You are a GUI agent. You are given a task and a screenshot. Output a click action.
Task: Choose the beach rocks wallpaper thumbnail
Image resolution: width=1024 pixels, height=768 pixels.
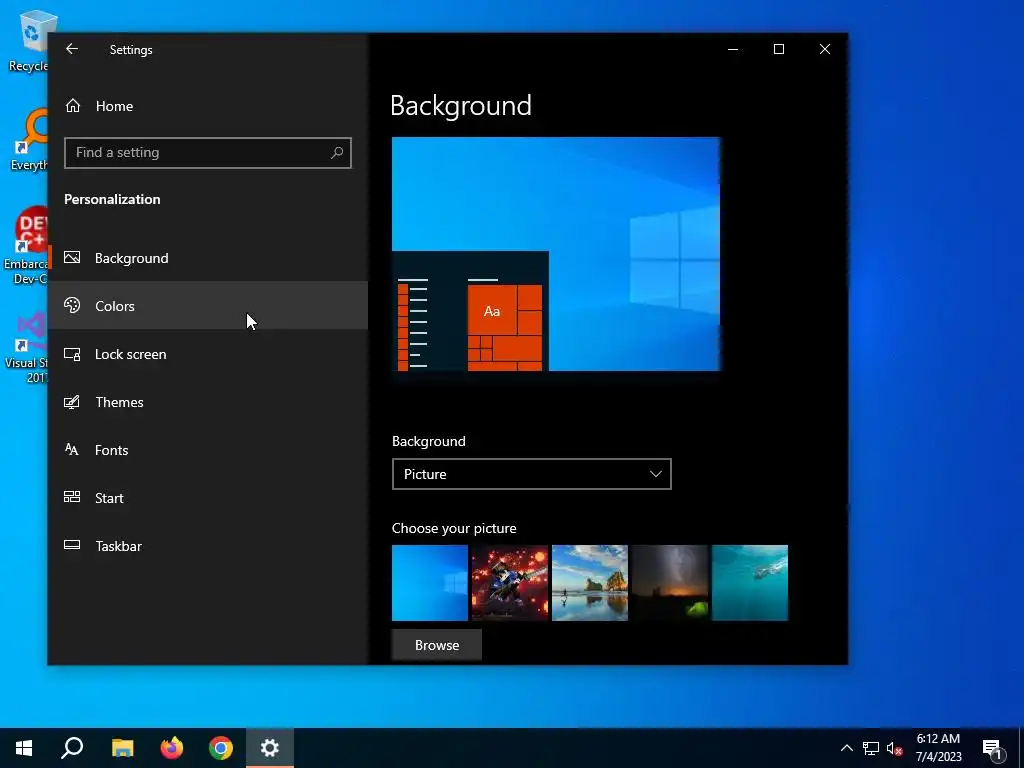coord(590,583)
